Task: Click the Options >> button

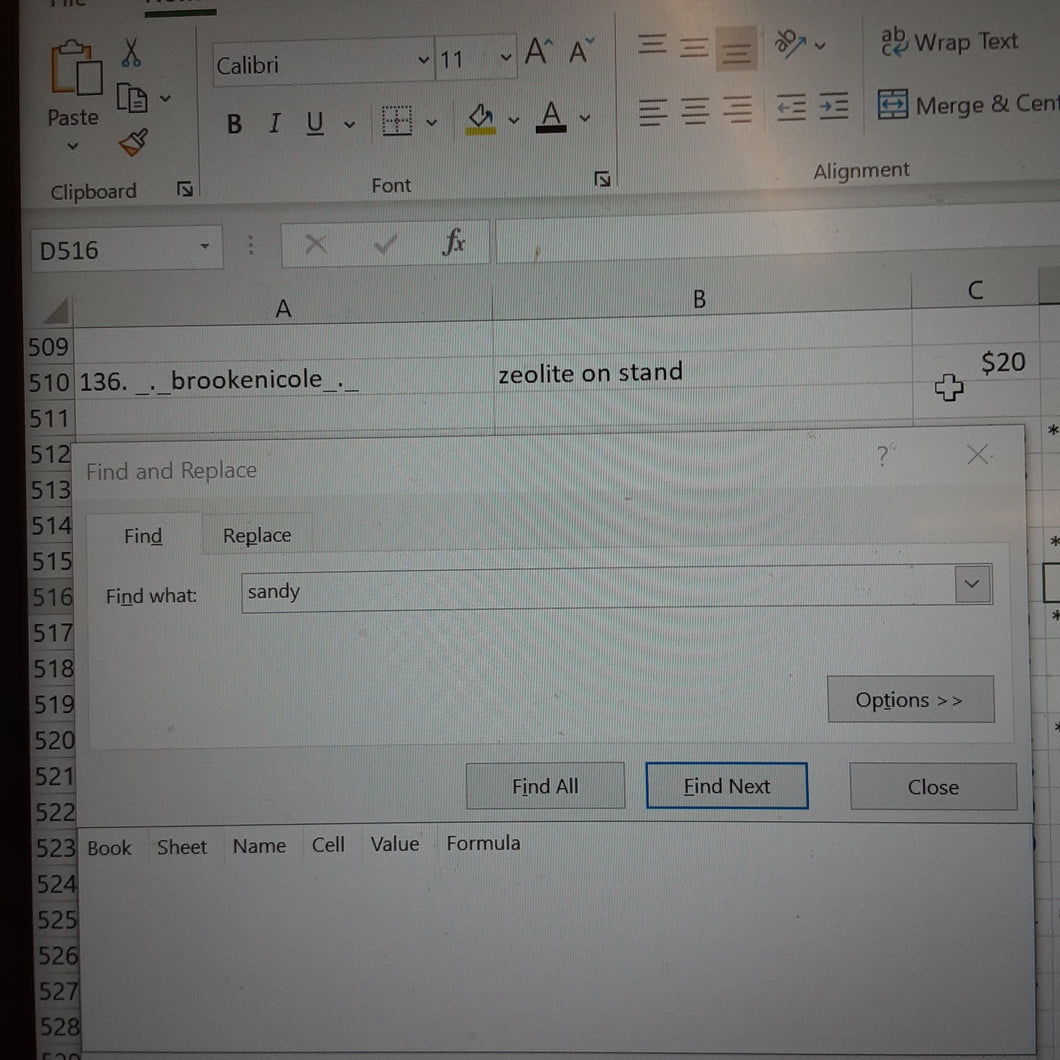Action: (910, 700)
